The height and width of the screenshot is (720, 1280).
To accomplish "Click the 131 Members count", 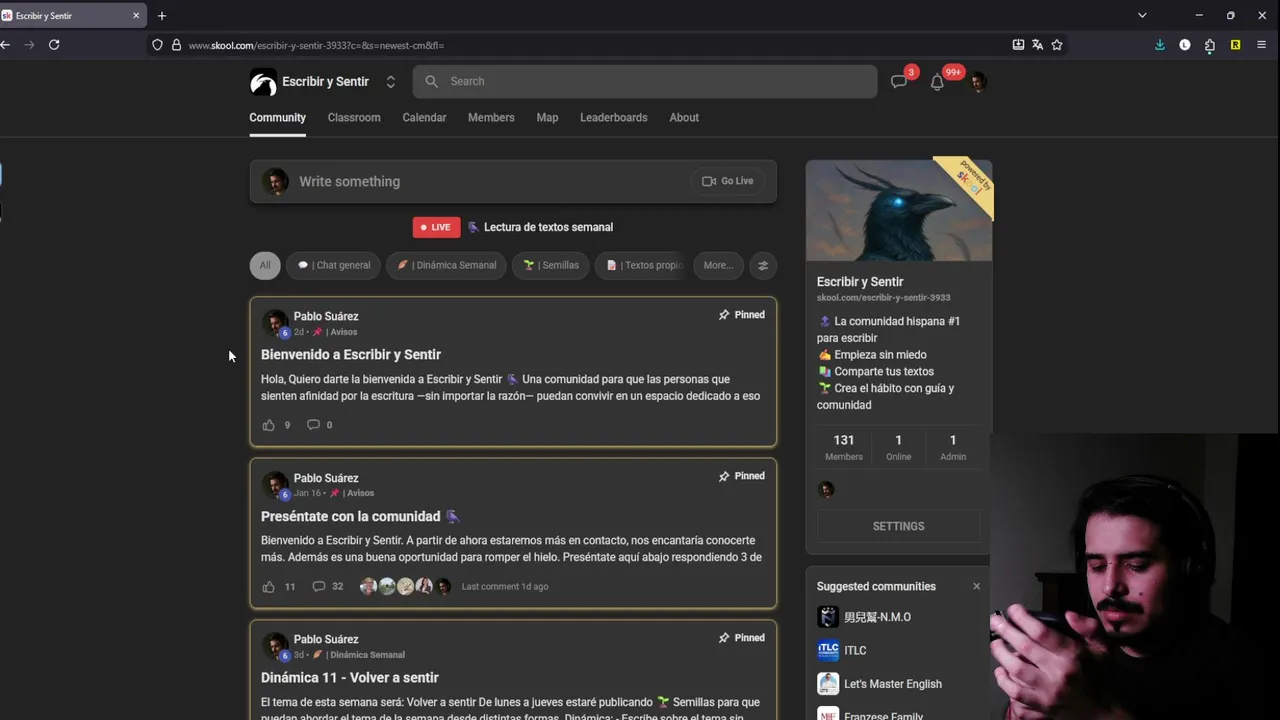I will click(x=844, y=447).
